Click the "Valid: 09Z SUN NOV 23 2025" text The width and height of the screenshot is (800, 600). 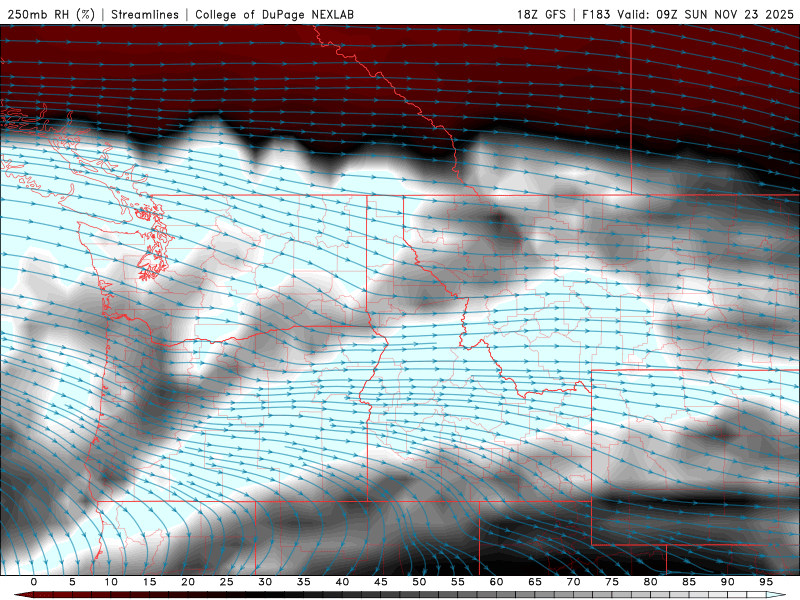(706, 14)
